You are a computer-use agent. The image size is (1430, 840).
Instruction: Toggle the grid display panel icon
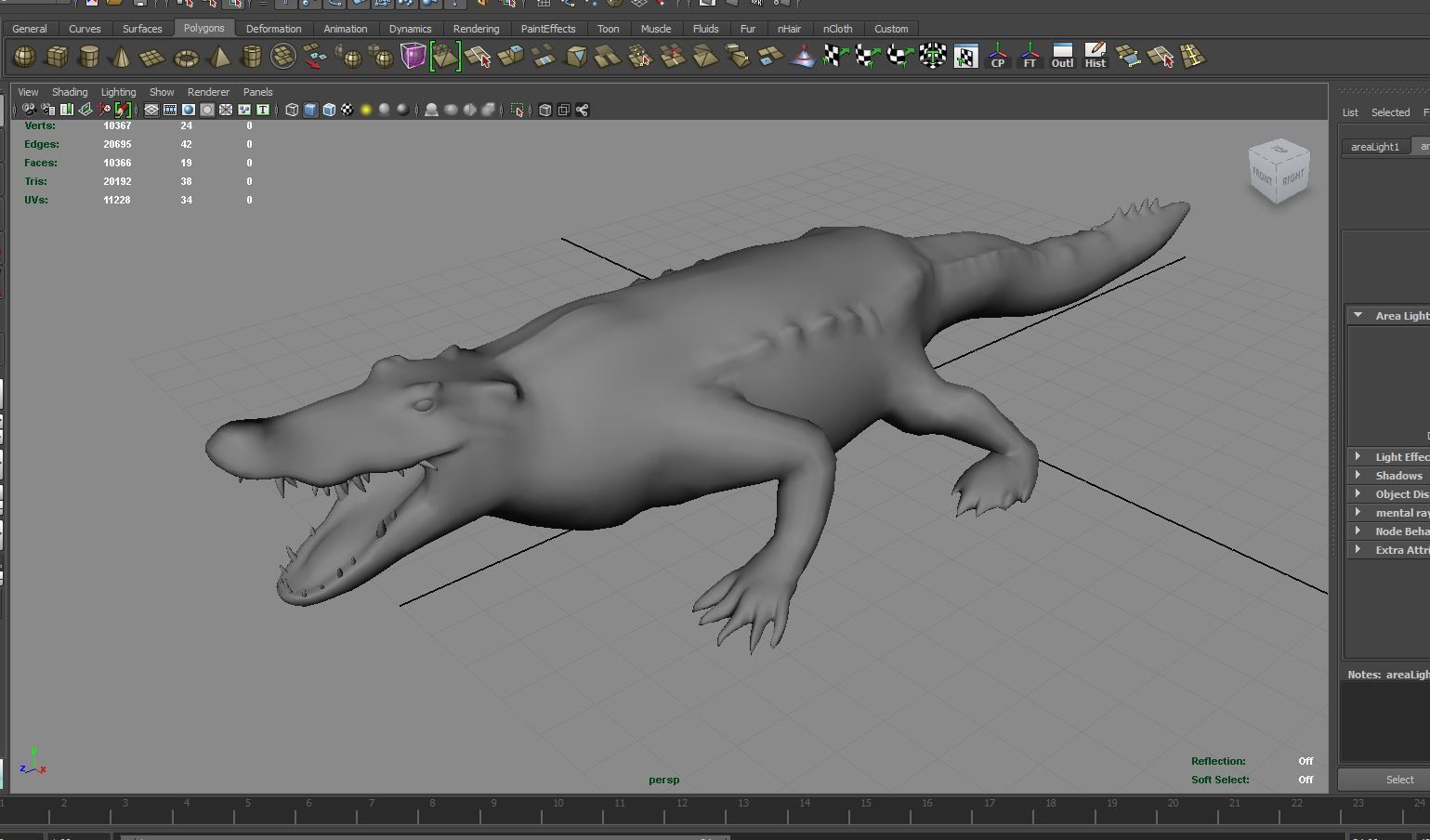[x=151, y=110]
